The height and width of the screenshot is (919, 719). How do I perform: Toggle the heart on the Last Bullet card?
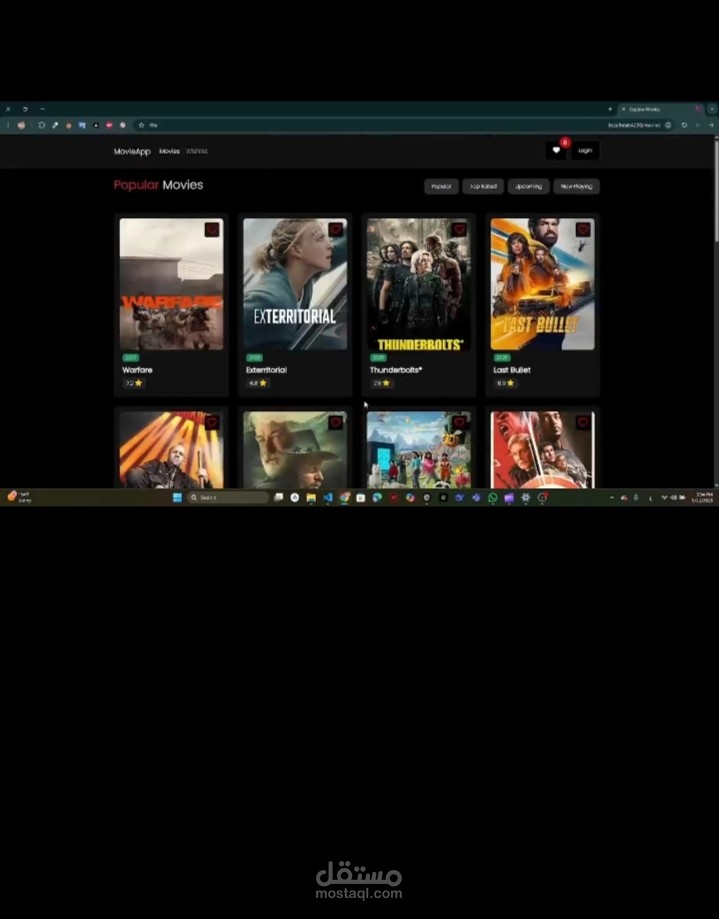583,230
